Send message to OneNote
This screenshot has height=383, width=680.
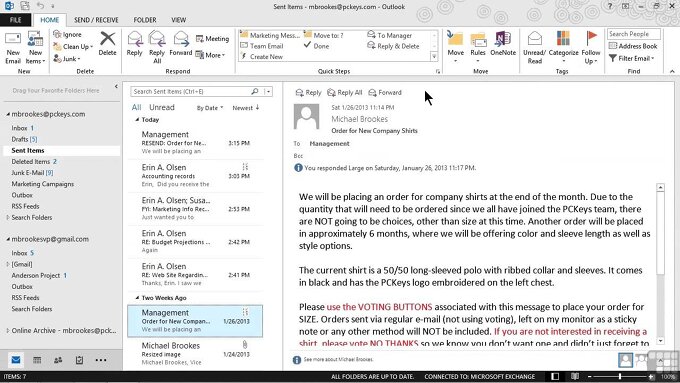point(503,44)
